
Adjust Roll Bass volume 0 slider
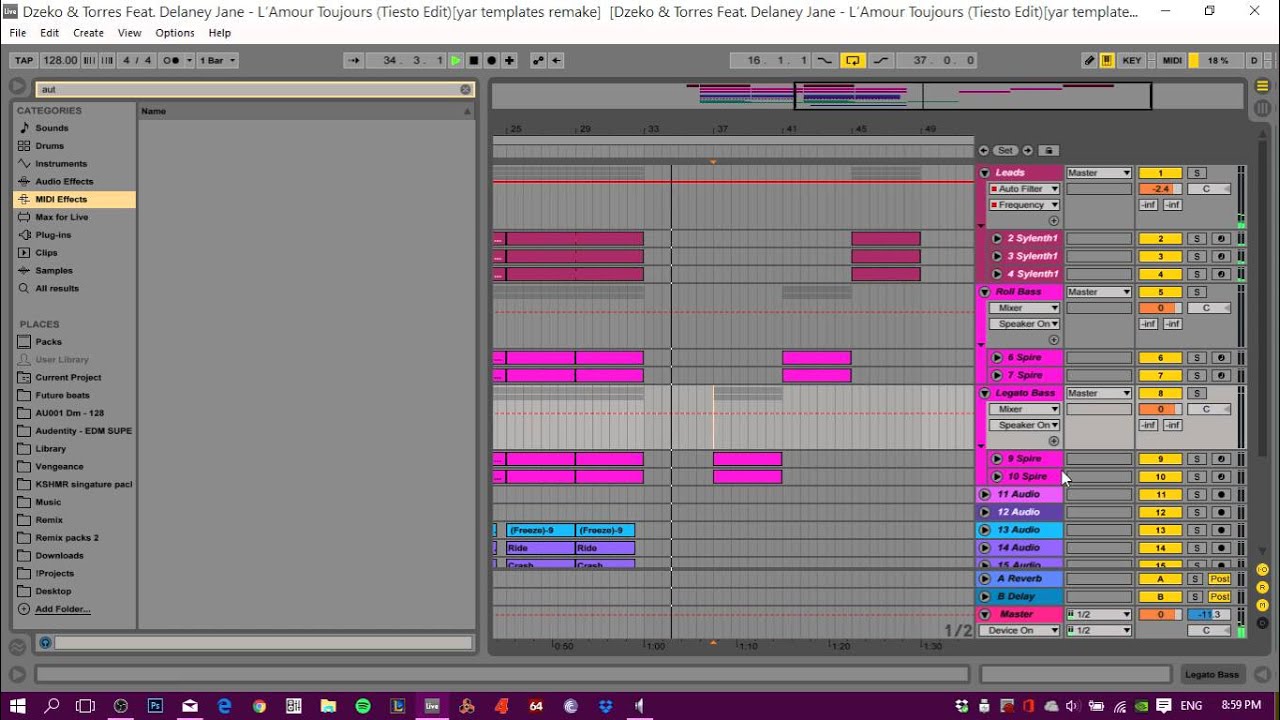click(x=1160, y=308)
